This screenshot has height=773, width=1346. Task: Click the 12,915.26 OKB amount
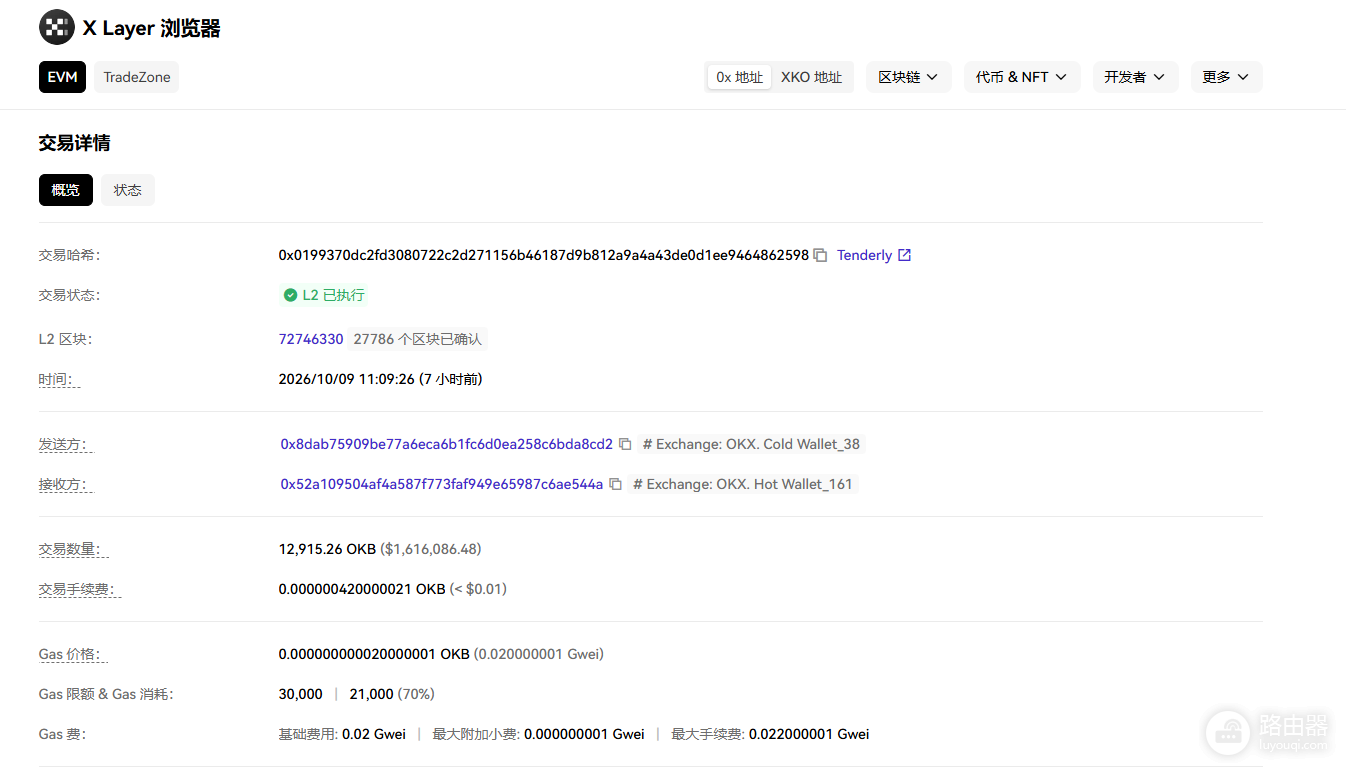pyautogui.click(x=327, y=549)
